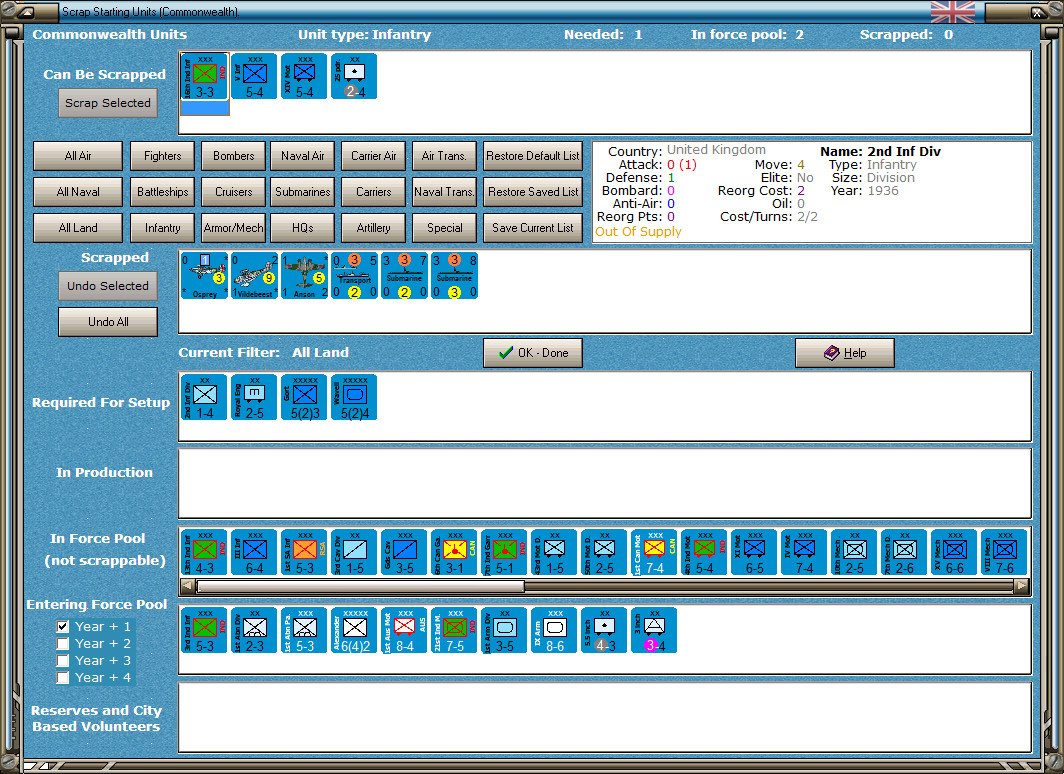Enable the Year + 3 checkbox

63,661
